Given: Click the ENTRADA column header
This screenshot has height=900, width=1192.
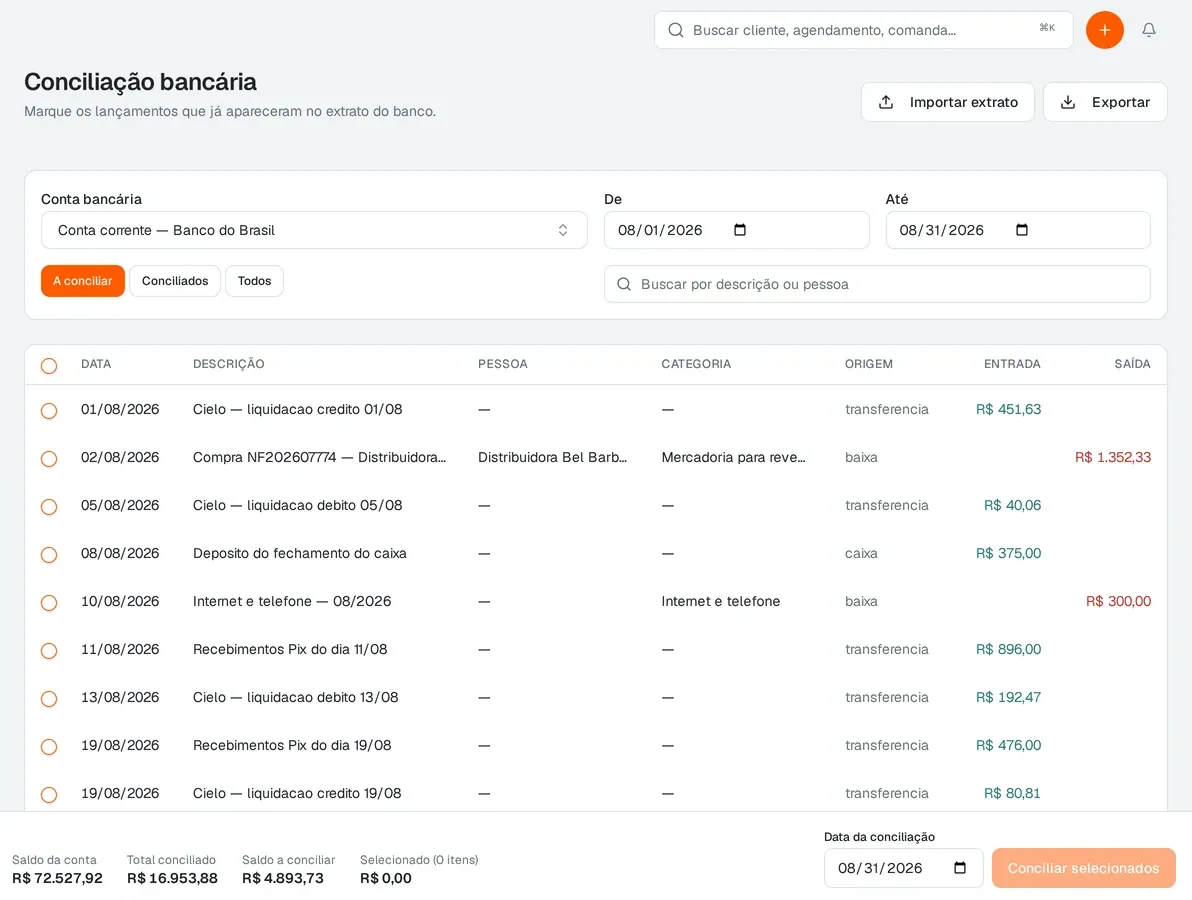Looking at the screenshot, I should tap(1012, 364).
